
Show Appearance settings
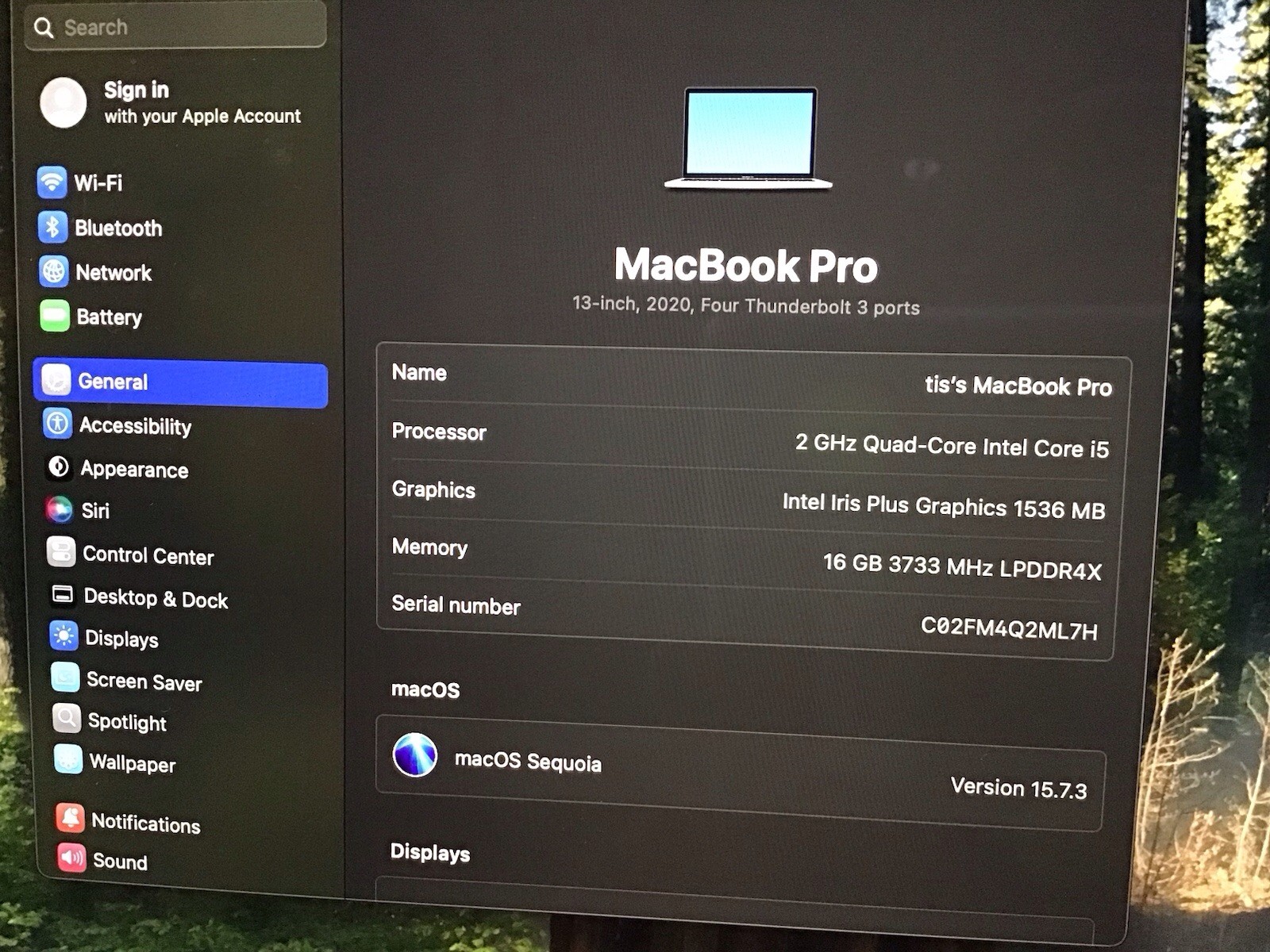pos(135,470)
